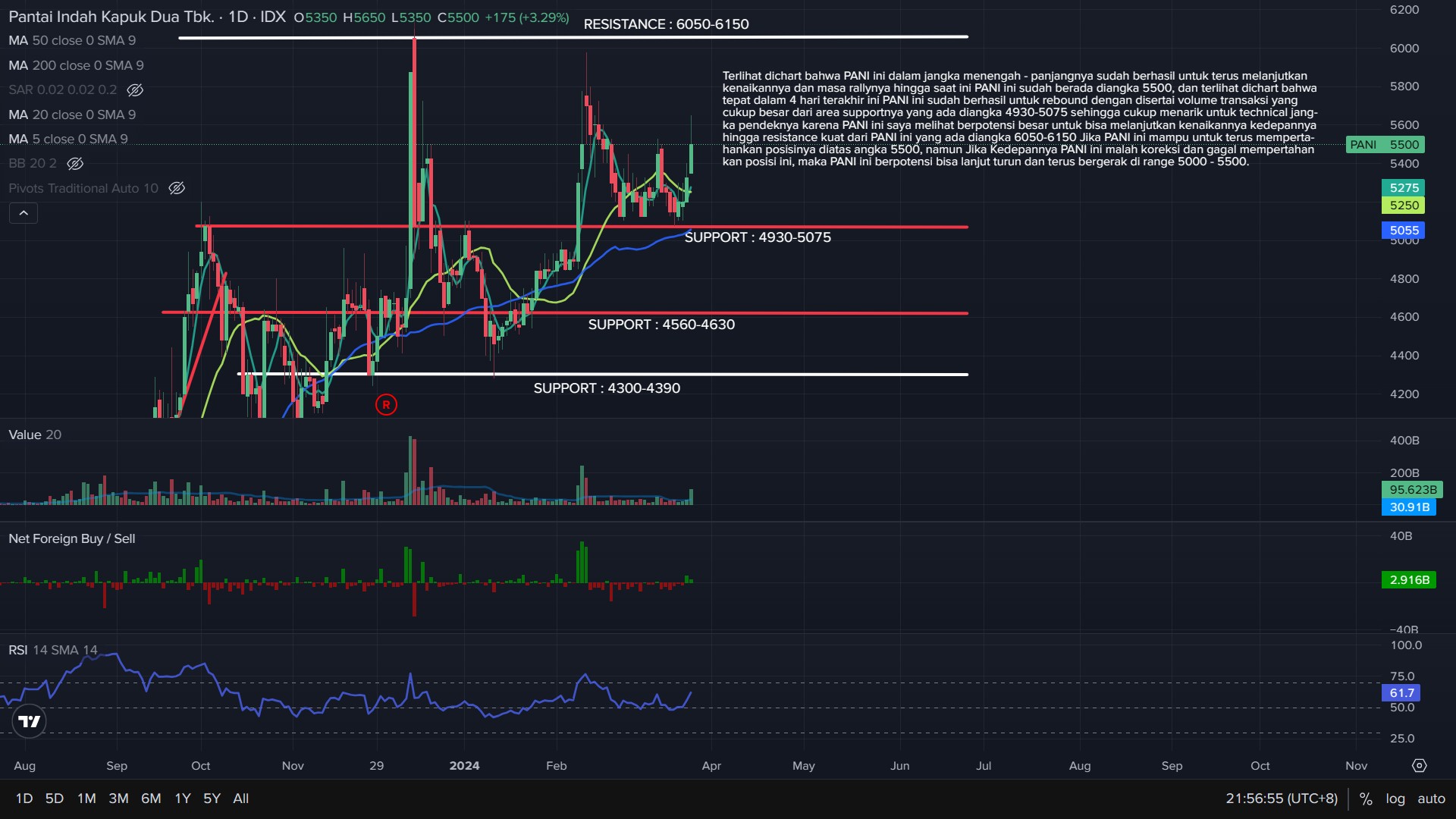Click the PANI 5500 price label
This screenshot has height=819, width=1456.
(x=1385, y=145)
